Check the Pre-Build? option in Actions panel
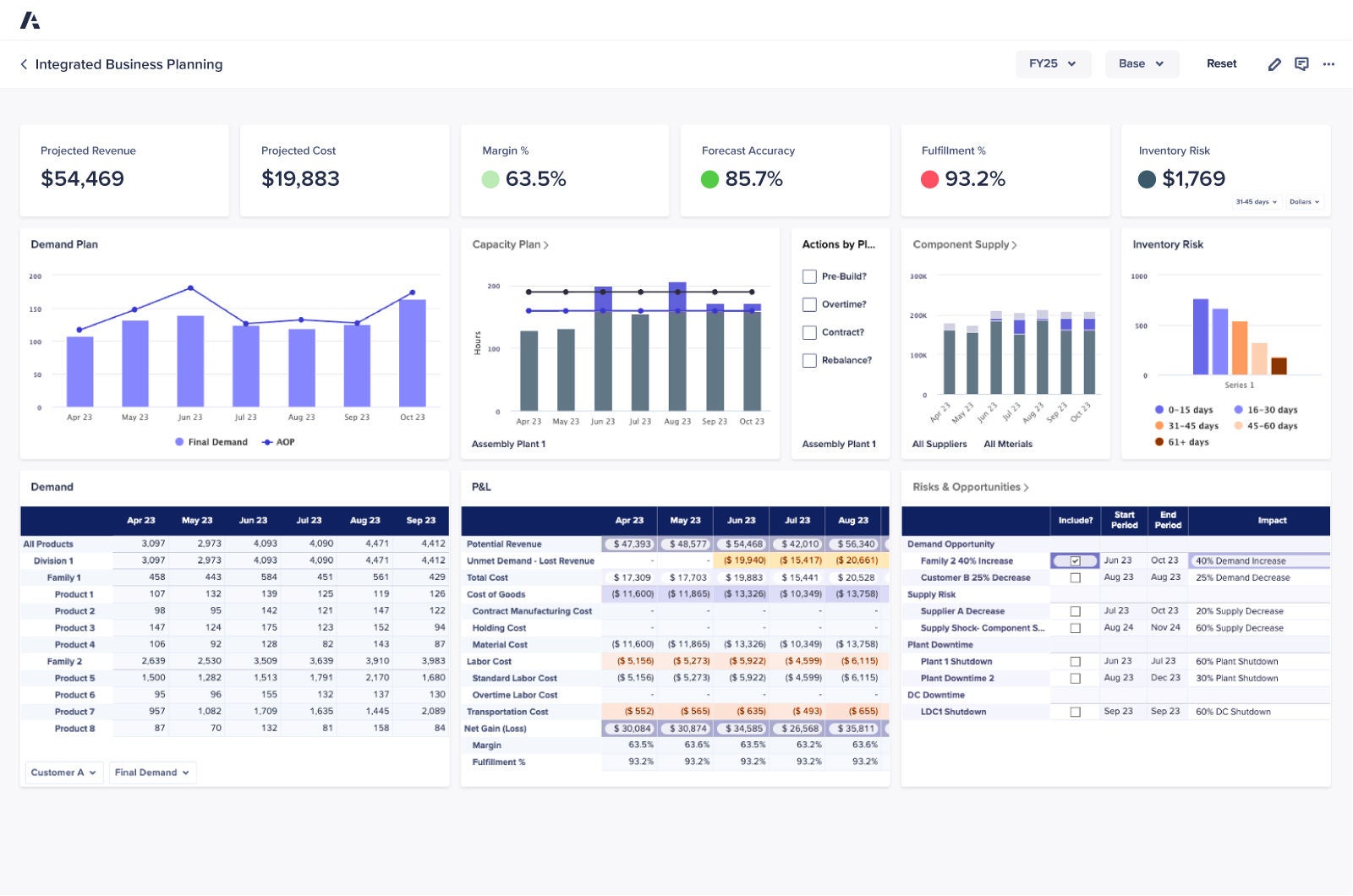Viewport: 1353px width, 896px height. (x=808, y=276)
